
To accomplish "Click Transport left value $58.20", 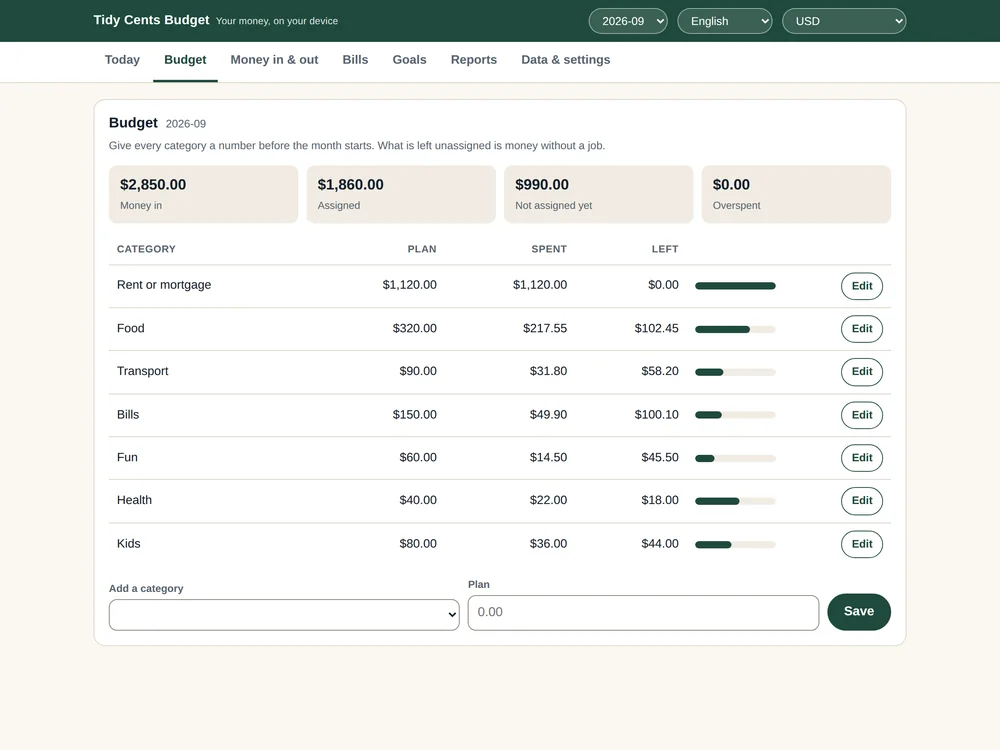I will (659, 371).
